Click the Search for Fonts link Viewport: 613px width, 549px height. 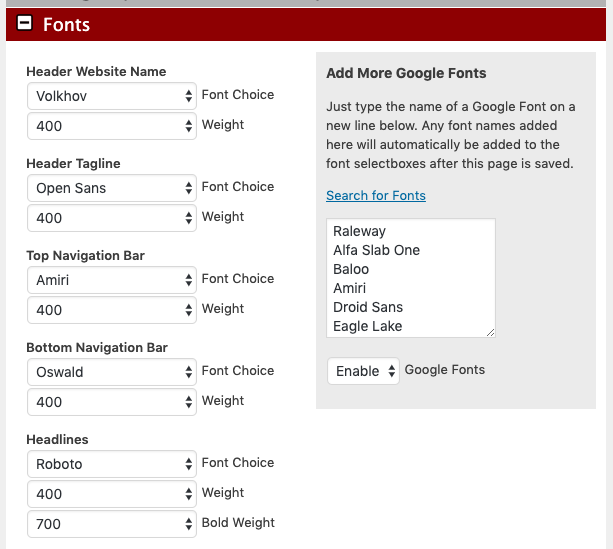376,195
